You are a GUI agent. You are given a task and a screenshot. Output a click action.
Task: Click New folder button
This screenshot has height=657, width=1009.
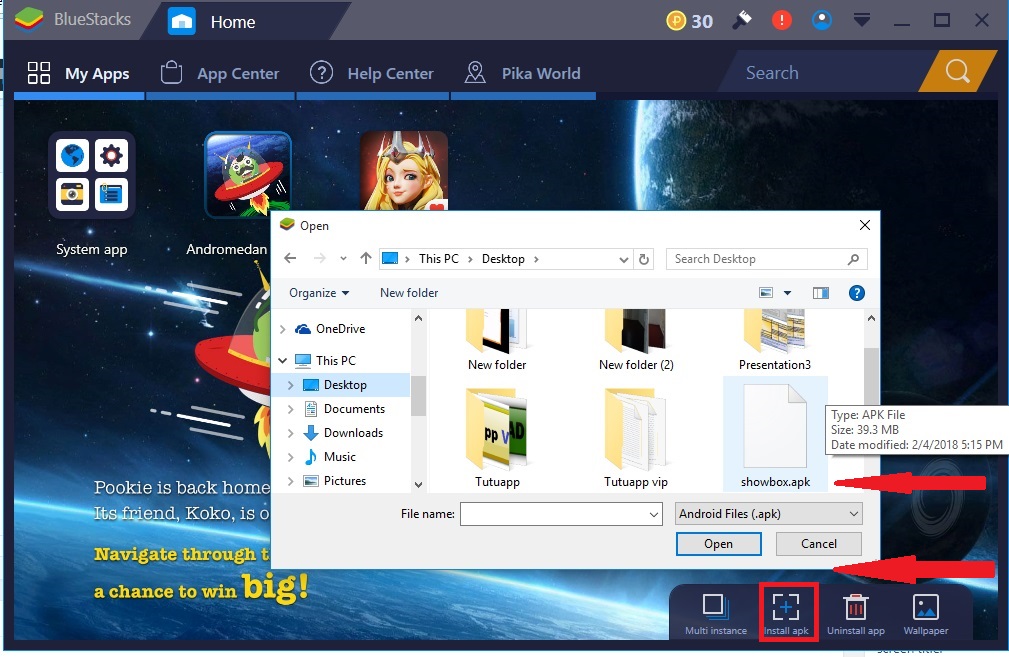tap(409, 293)
